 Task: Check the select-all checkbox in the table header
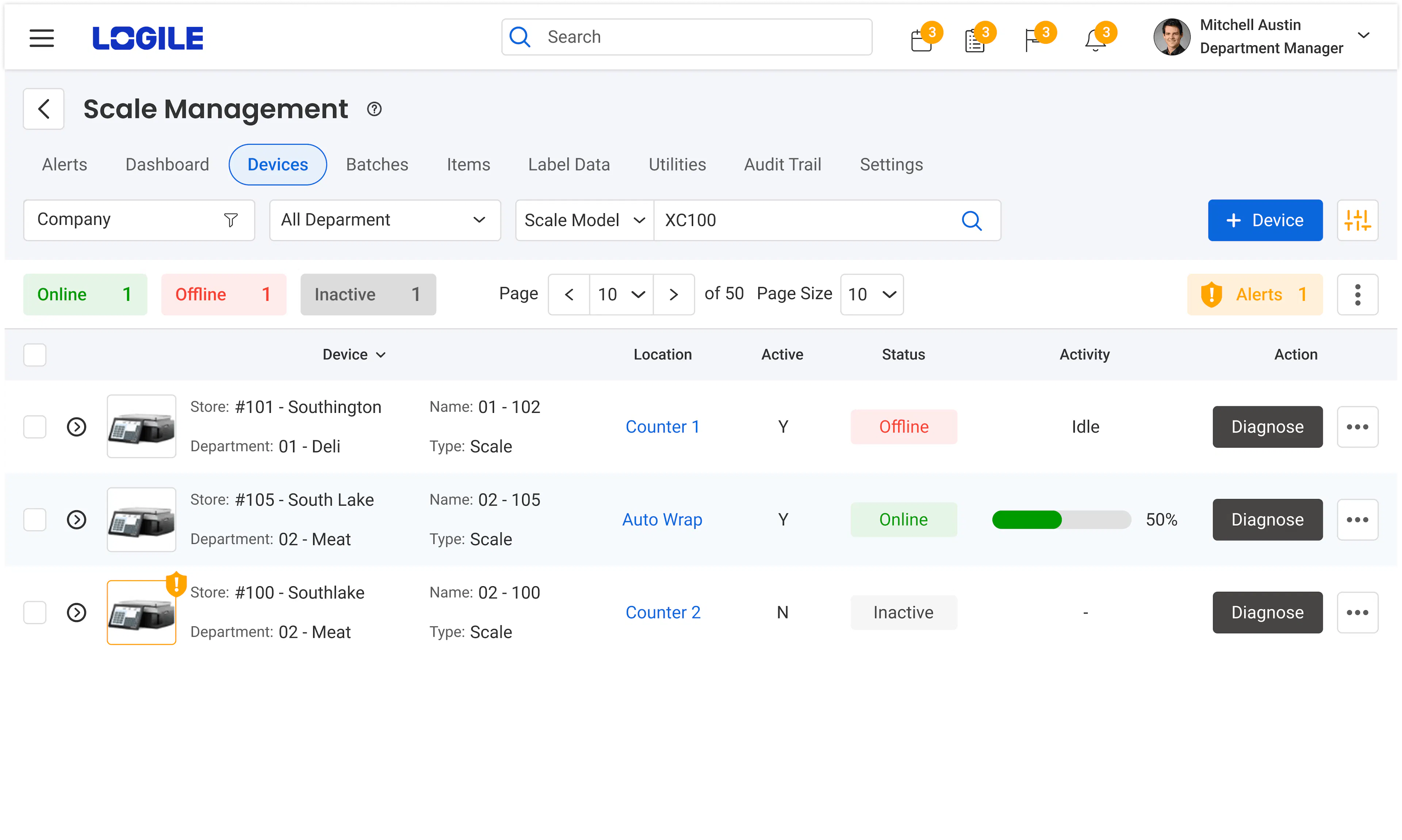35,354
